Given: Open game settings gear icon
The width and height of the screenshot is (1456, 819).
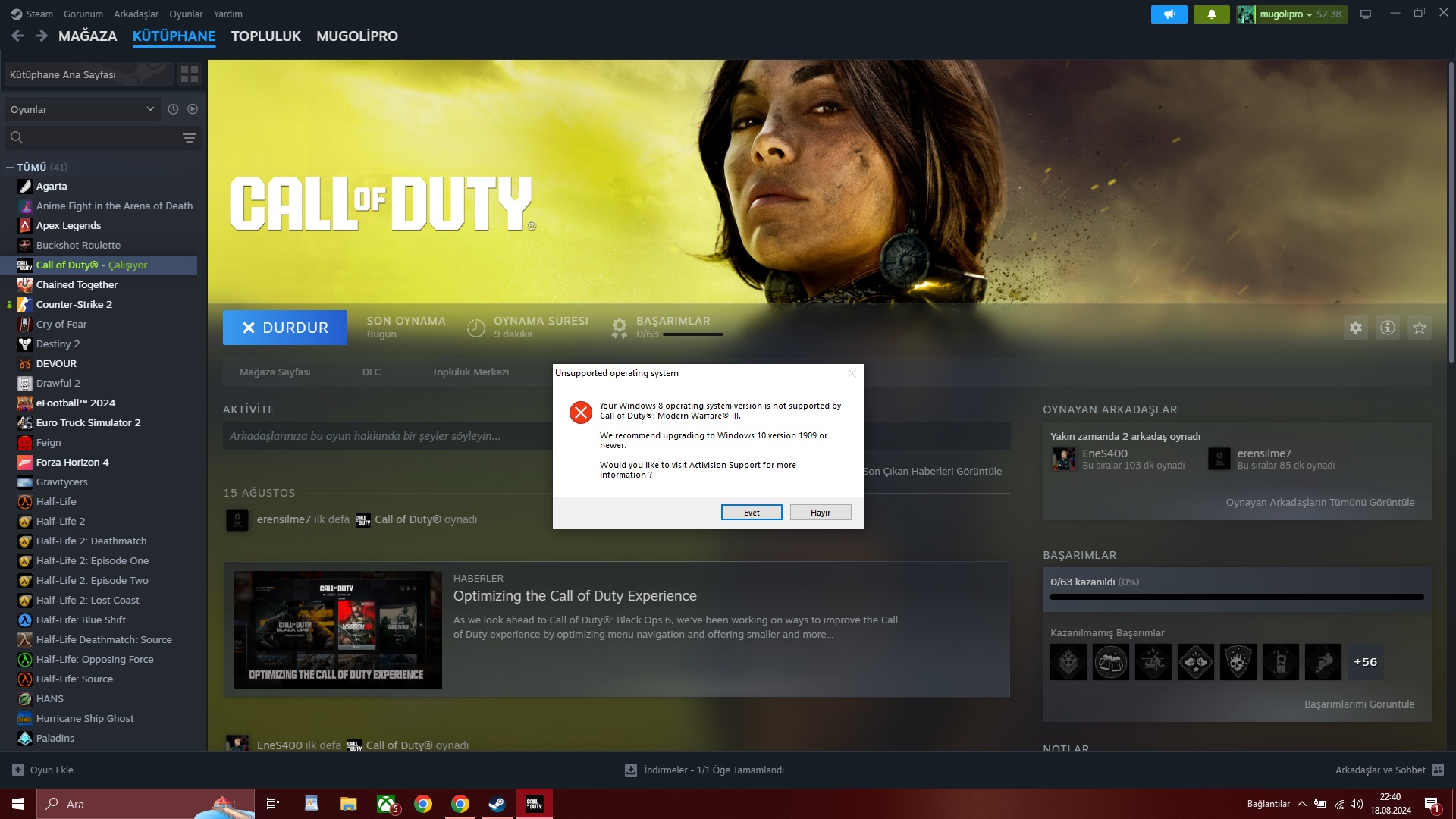Looking at the screenshot, I should coord(1356,328).
